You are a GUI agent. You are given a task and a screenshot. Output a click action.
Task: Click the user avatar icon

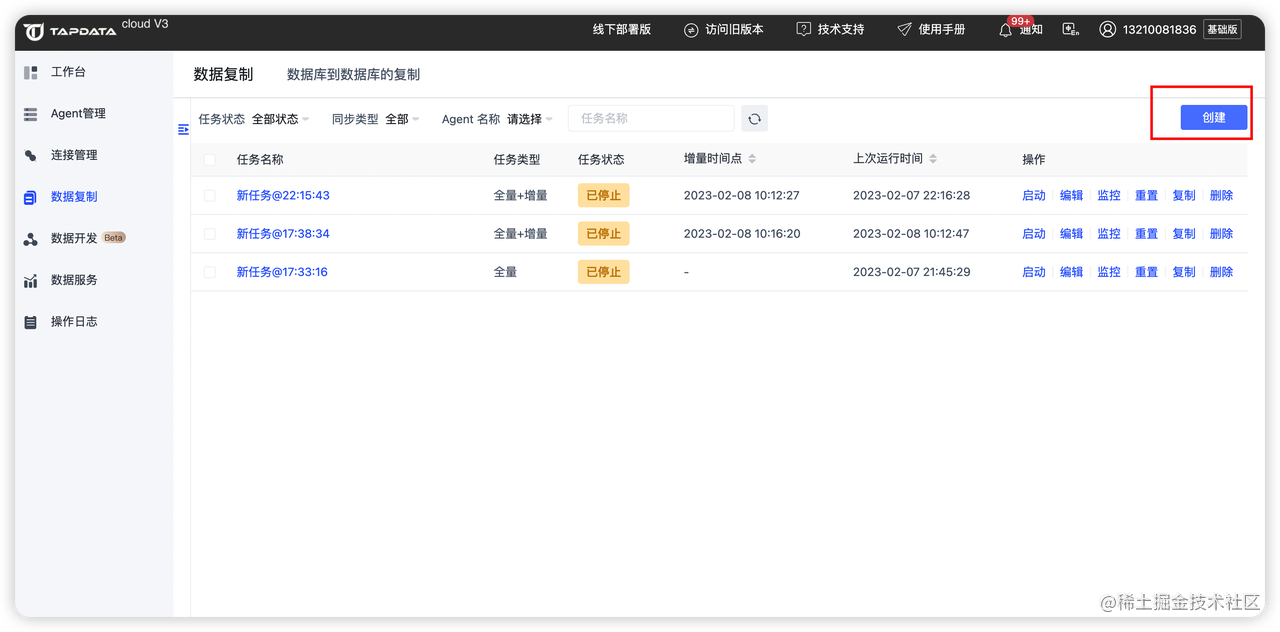coord(1107,30)
